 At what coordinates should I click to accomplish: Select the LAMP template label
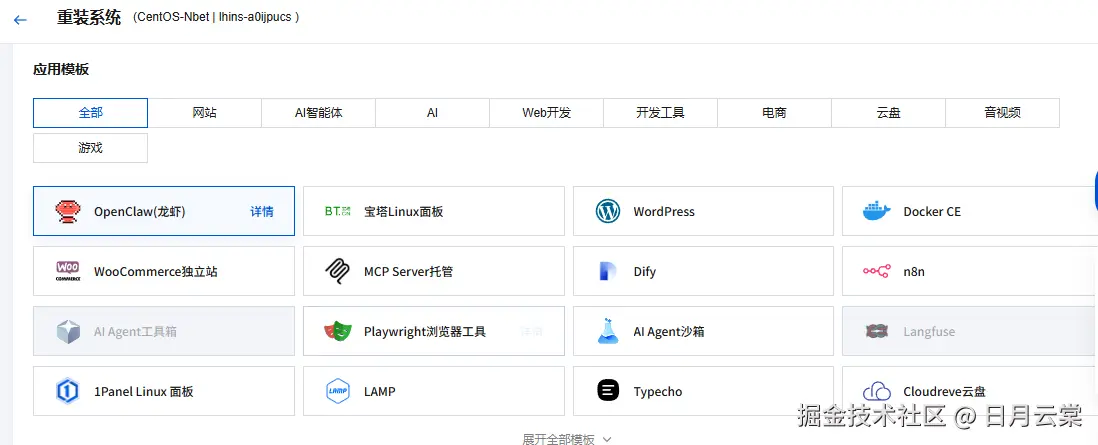coord(380,392)
